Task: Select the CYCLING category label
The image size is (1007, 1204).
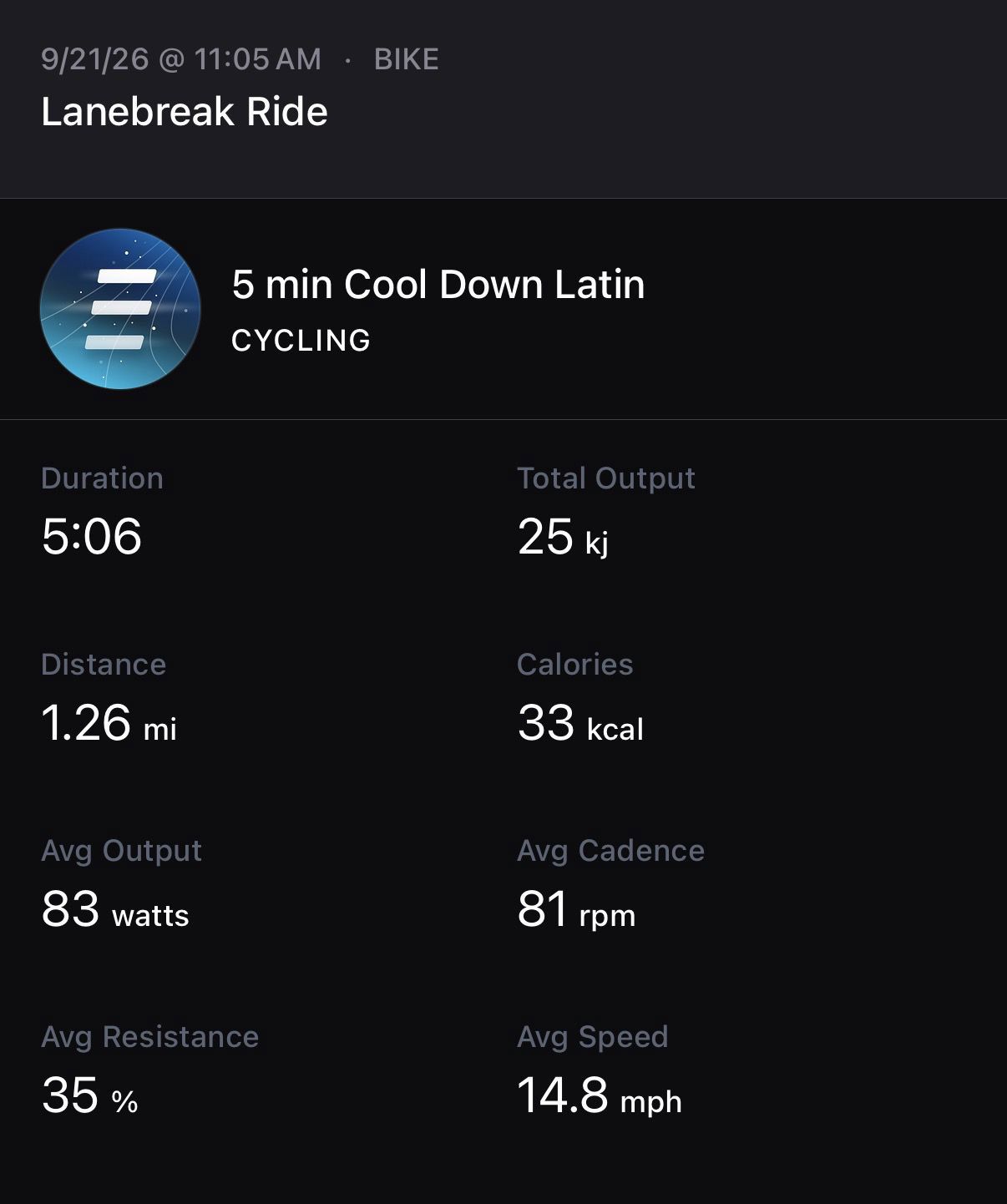Action: 301,341
